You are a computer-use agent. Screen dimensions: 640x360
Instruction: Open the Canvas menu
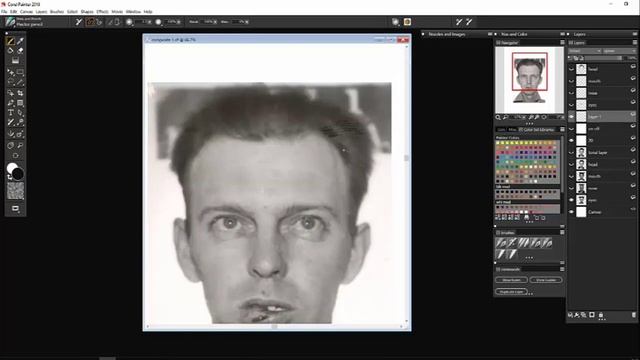point(26,12)
